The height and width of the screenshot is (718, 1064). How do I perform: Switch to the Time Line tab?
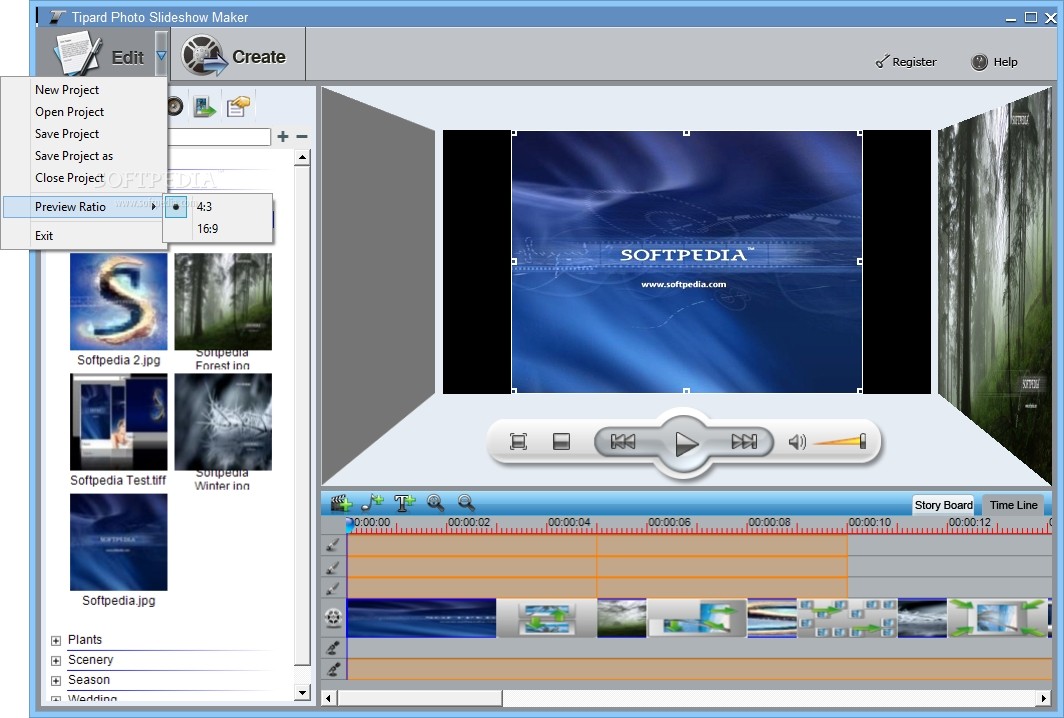pos(1013,505)
